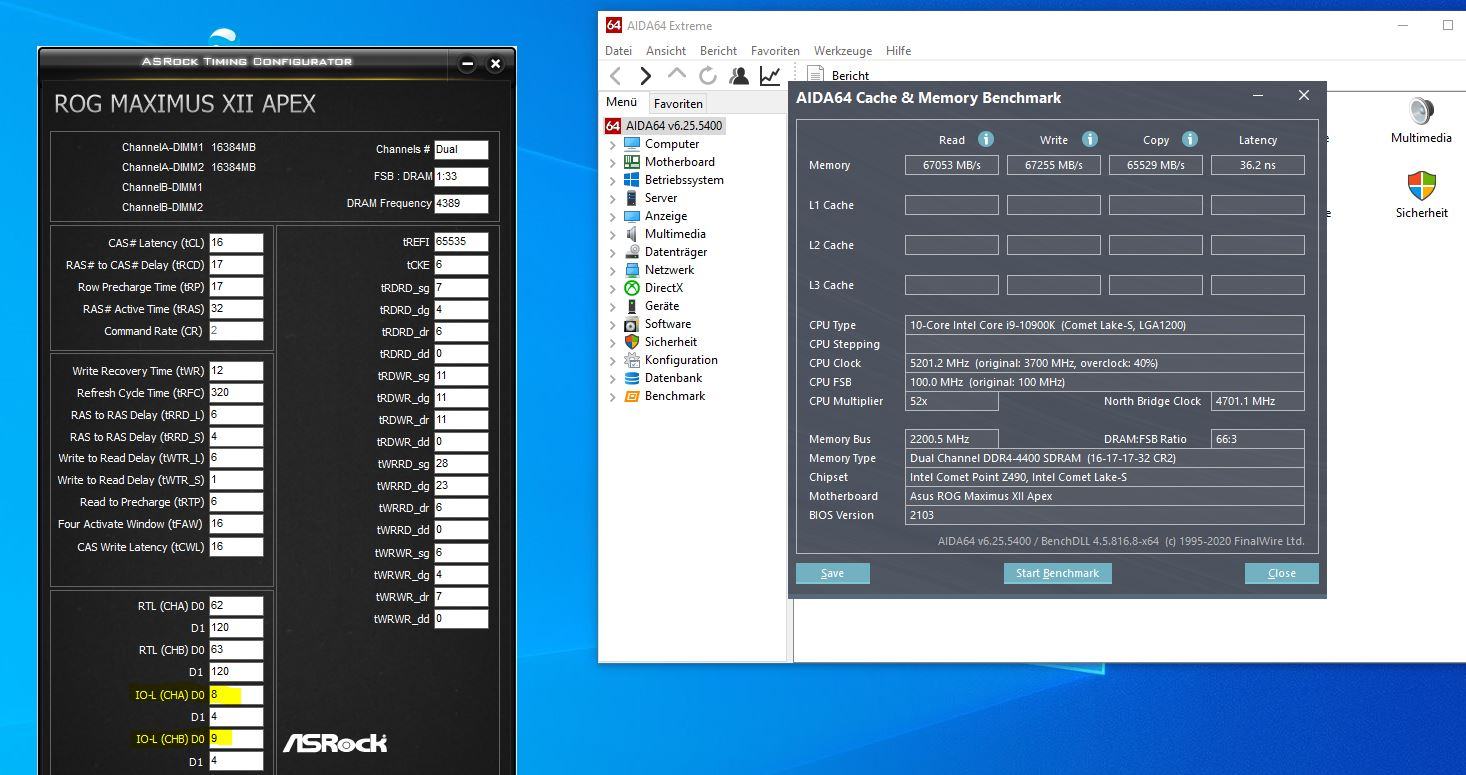
Task: Open the user profile icon in toolbar
Action: (x=739, y=75)
